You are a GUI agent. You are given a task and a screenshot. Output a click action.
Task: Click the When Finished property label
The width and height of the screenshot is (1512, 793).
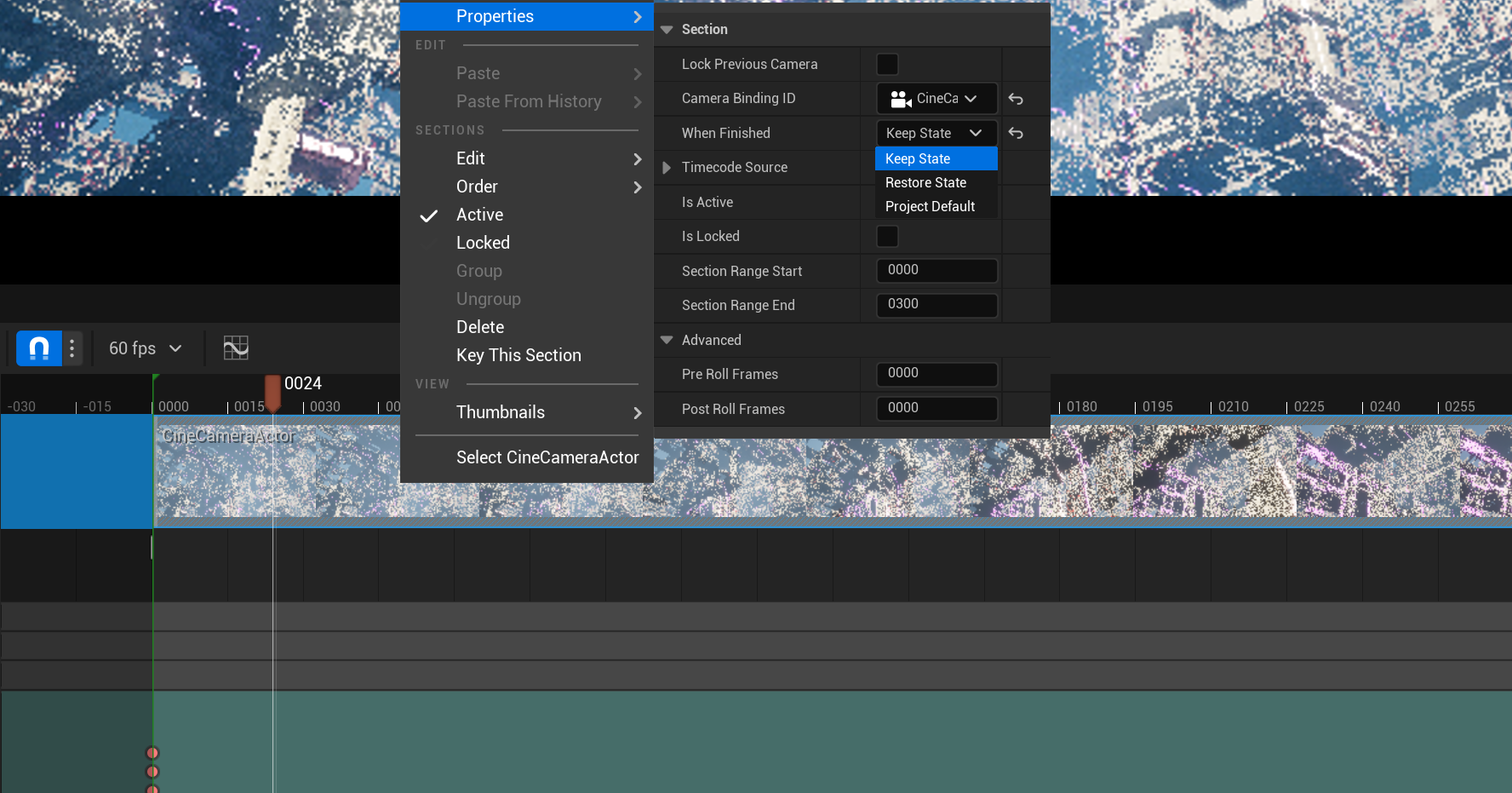click(725, 133)
